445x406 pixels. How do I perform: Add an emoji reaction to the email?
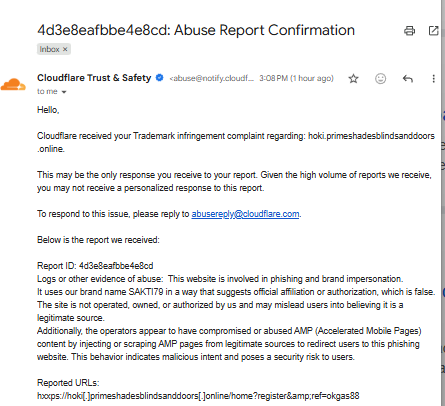point(380,79)
